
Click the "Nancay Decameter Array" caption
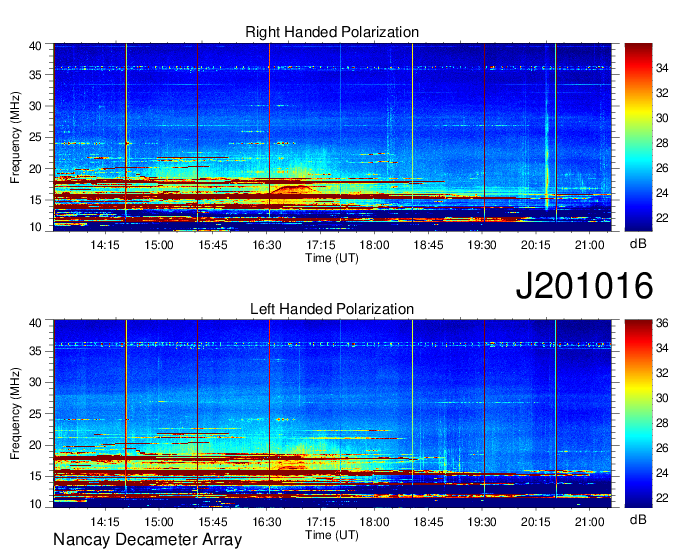pos(147,540)
